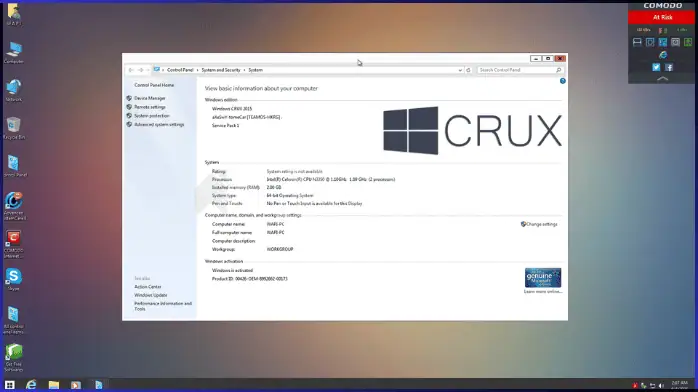Viewport: 698px width, 392px height.
Task: Open Control Panel Home link
Action: tap(154, 85)
